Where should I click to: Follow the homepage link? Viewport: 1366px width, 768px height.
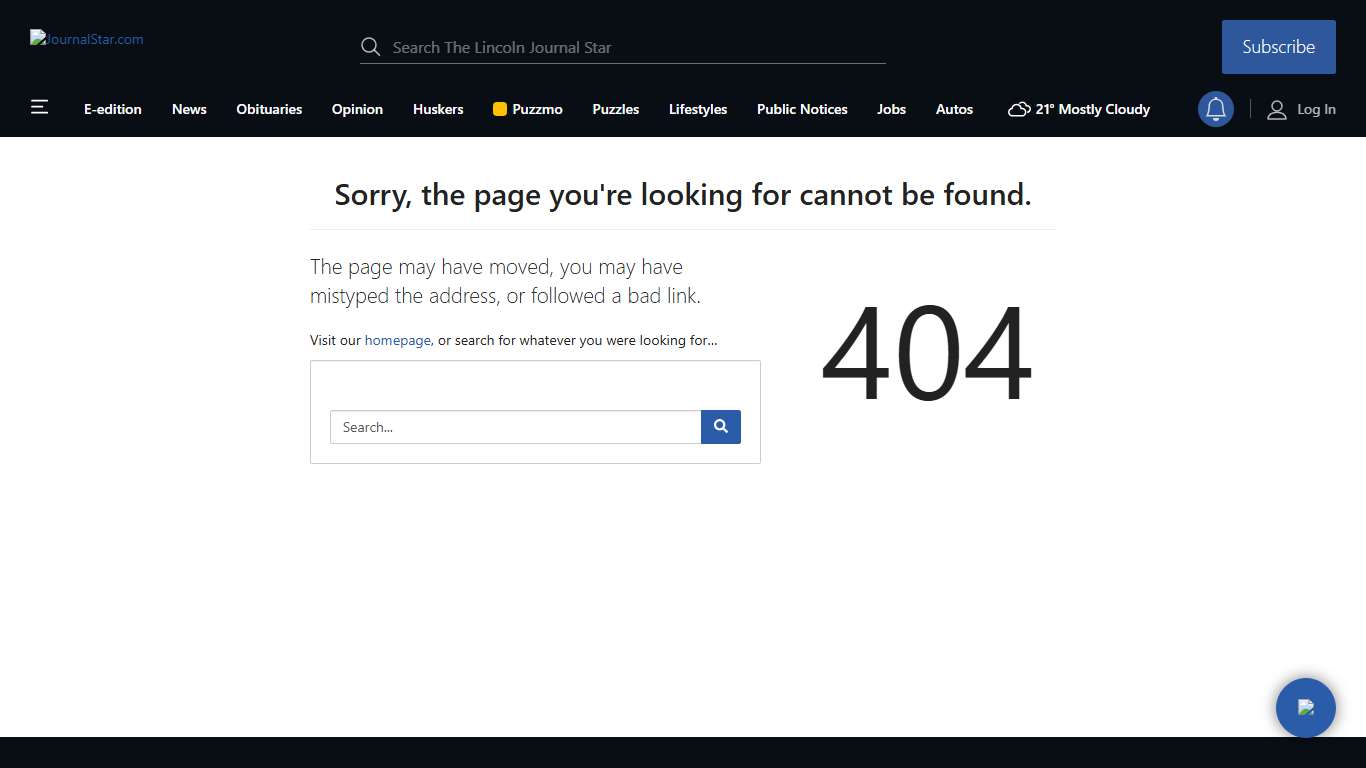coord(397,340)
